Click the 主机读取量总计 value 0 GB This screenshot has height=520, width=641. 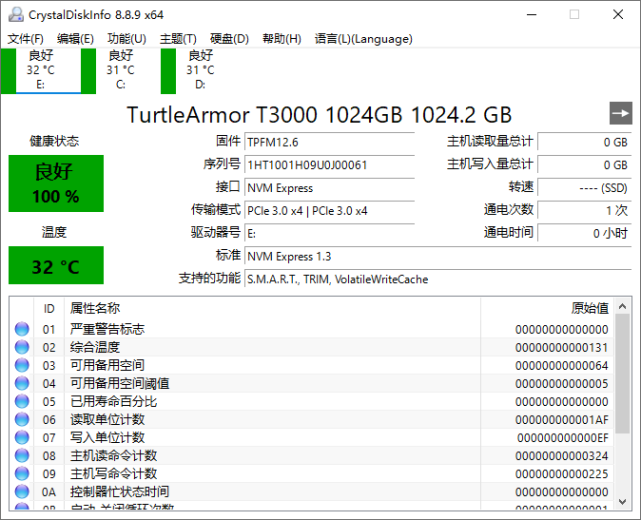click(584, 142)
